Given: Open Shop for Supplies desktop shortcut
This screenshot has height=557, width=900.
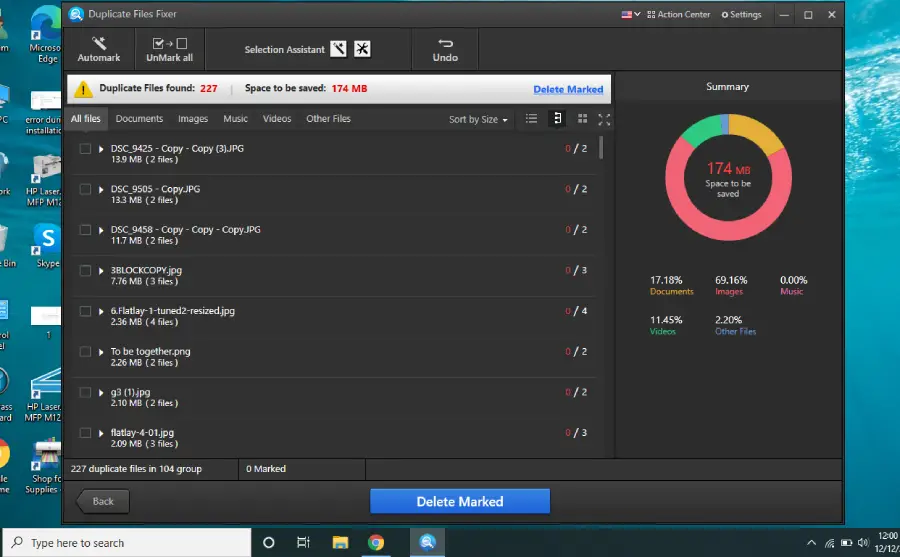Looking at the screenshot, I should (x=45, y=466).
